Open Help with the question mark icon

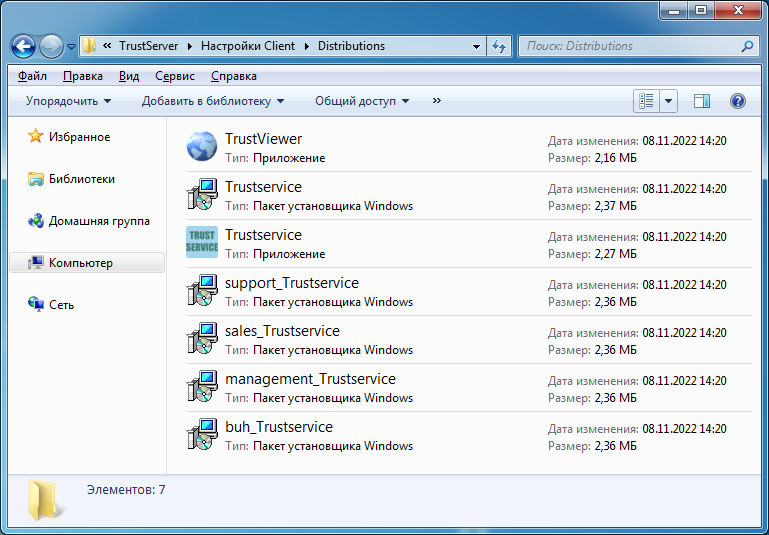click(738, 101)
